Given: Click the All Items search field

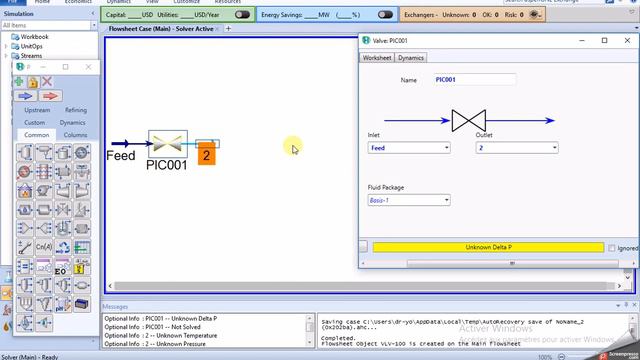Looking at the screenshot, I should 46,25.
